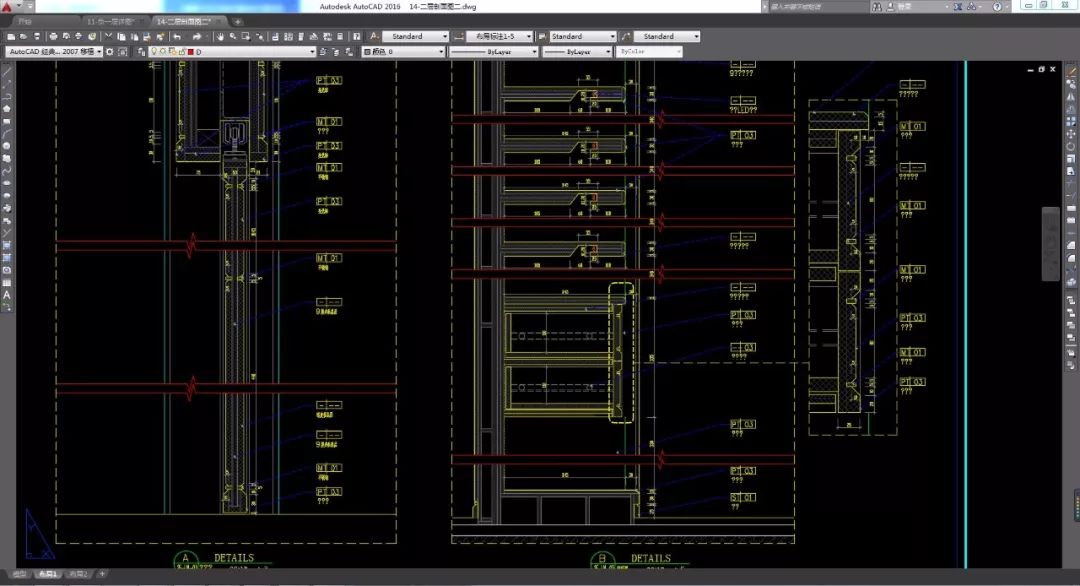
Task: Click the workspace settings gear icon
Action: (x=112, y=51)
